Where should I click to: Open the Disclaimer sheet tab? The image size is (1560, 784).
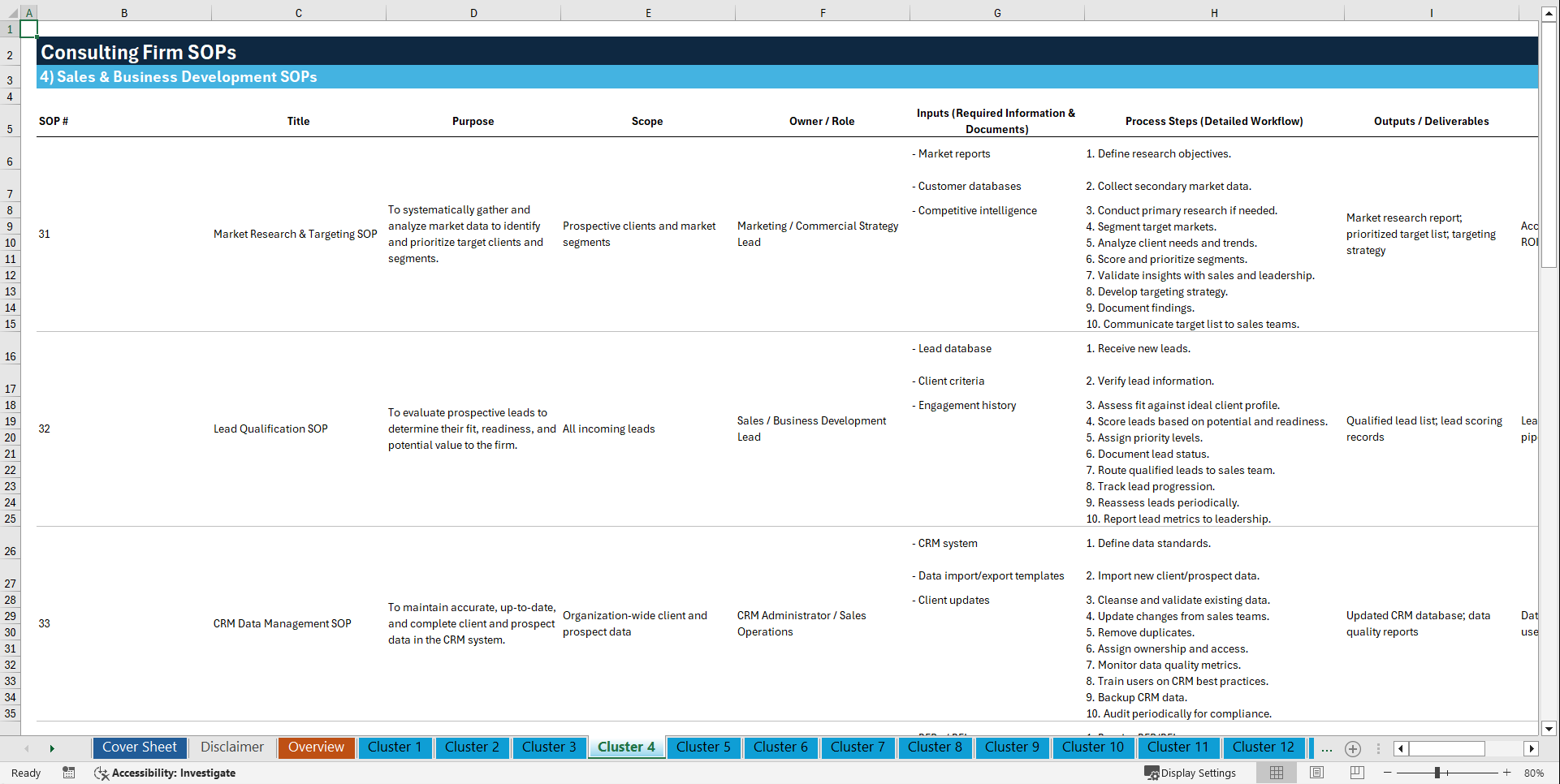click(231, 747)
